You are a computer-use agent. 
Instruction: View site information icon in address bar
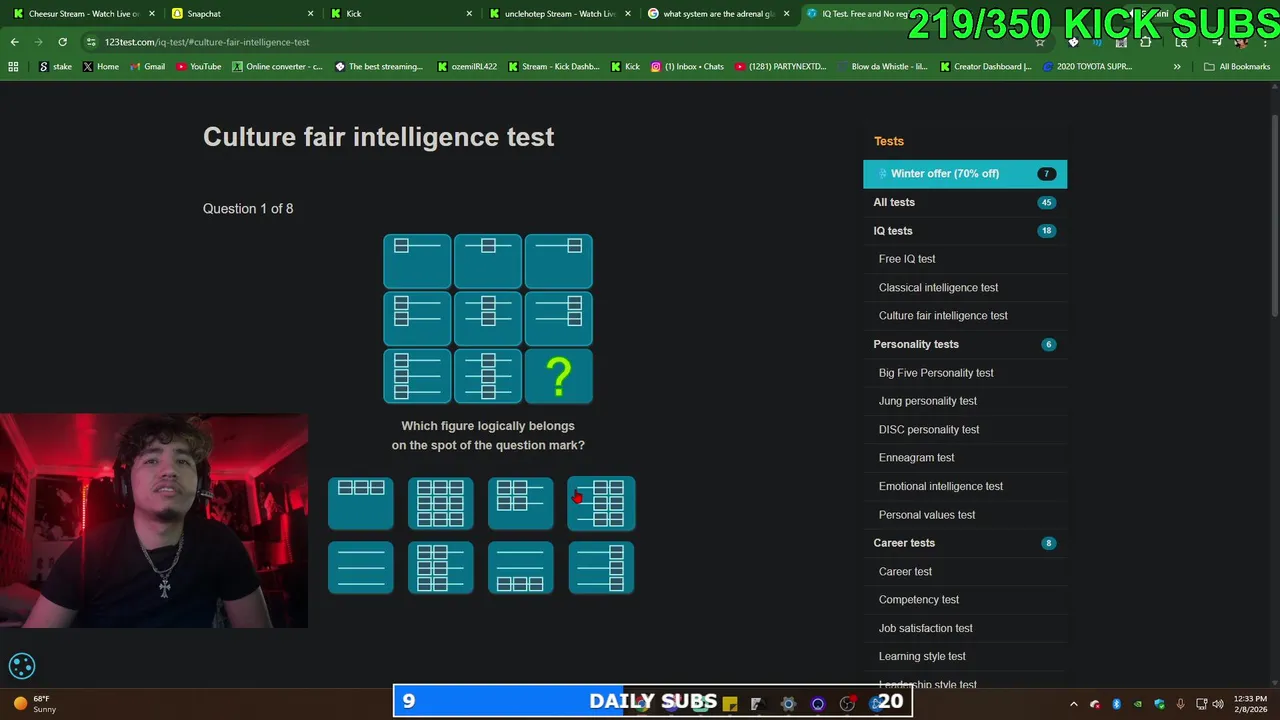point(91,42)
